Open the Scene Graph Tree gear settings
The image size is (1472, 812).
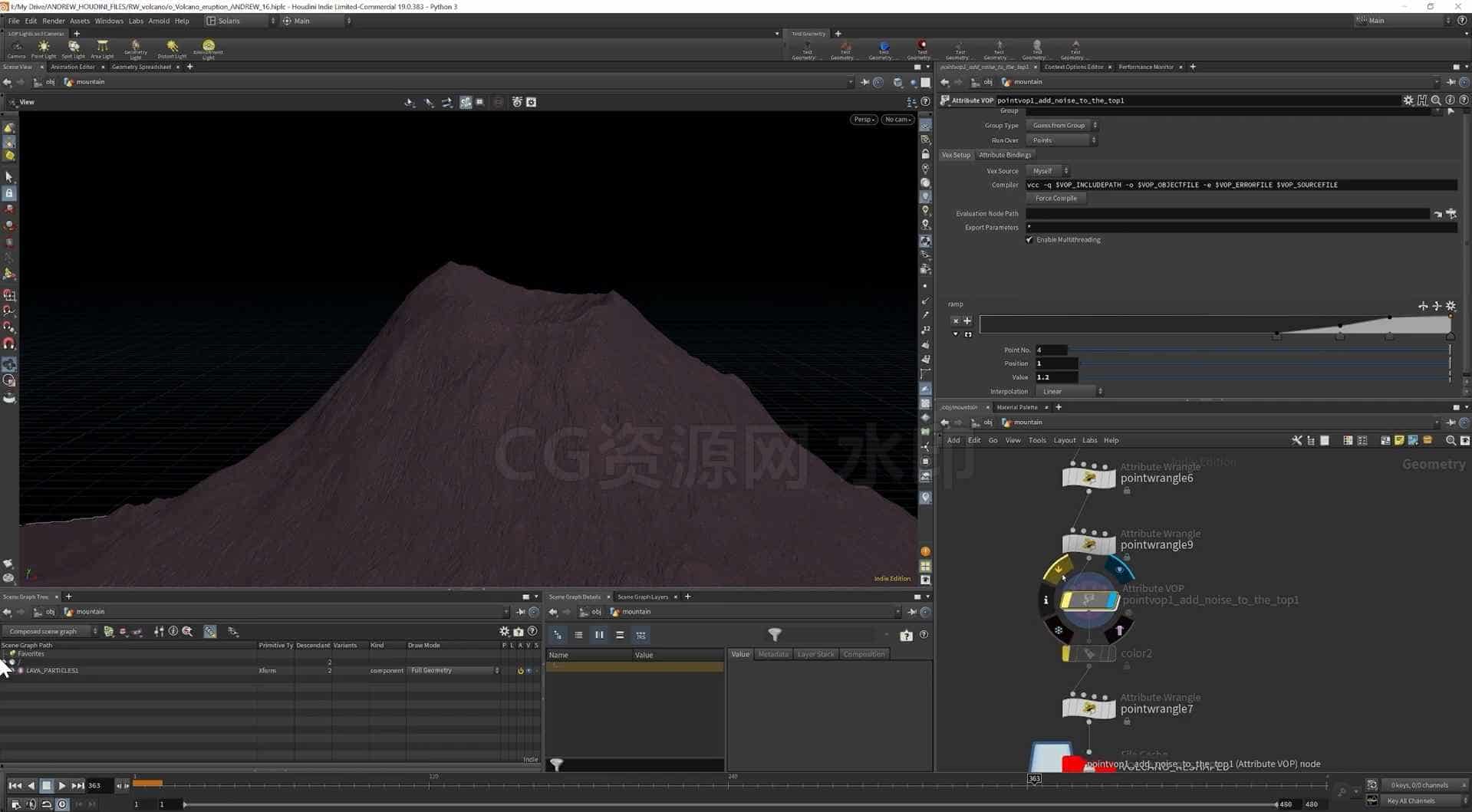(504, 632)
